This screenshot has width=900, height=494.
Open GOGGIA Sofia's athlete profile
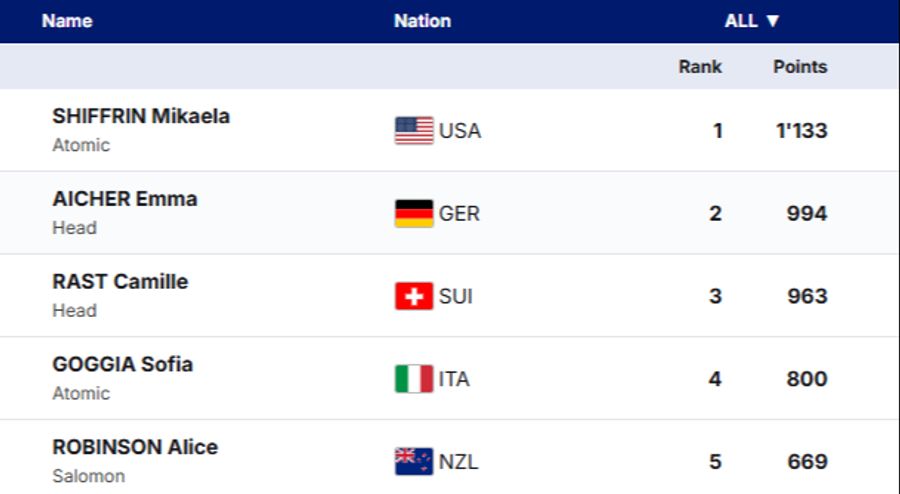coord(123,365)
